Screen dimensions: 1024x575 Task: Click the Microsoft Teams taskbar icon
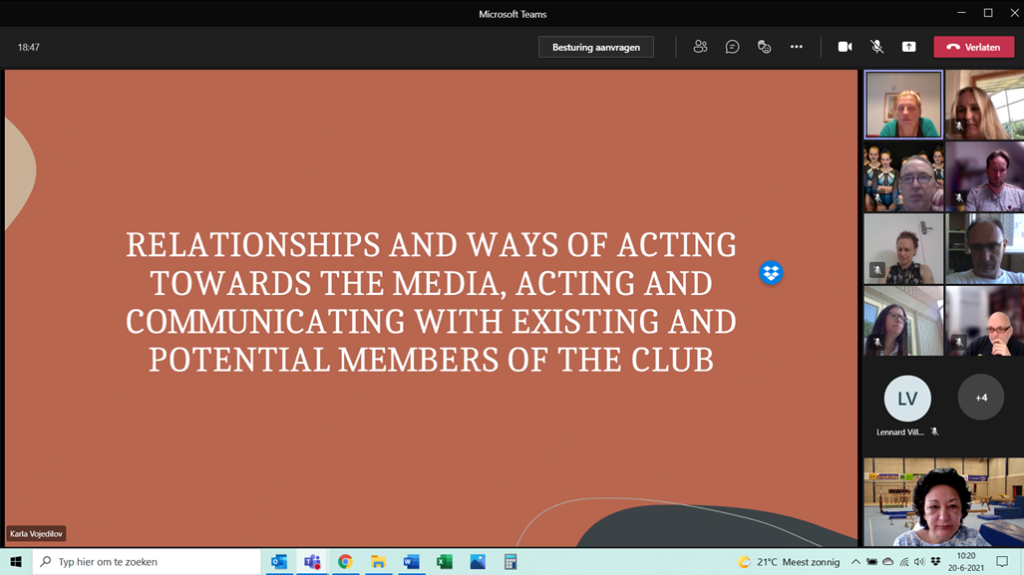(x=312, y=561)
